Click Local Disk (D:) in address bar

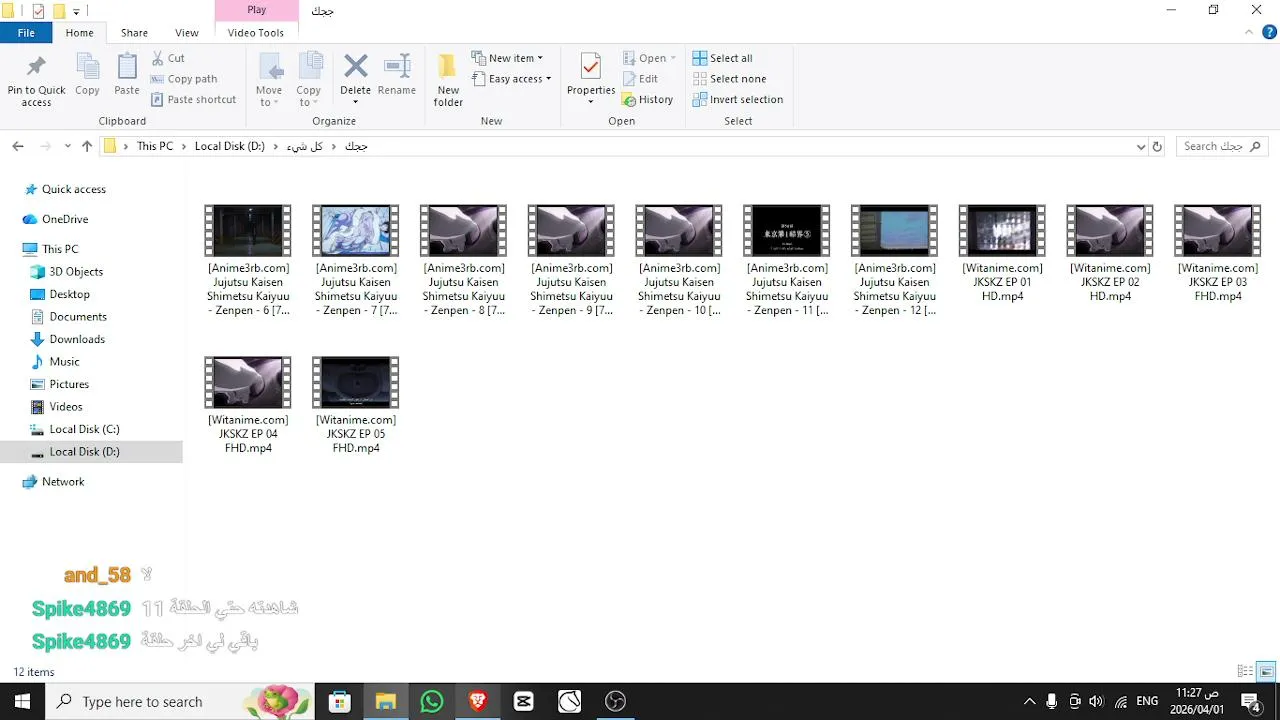coord(230,146)
